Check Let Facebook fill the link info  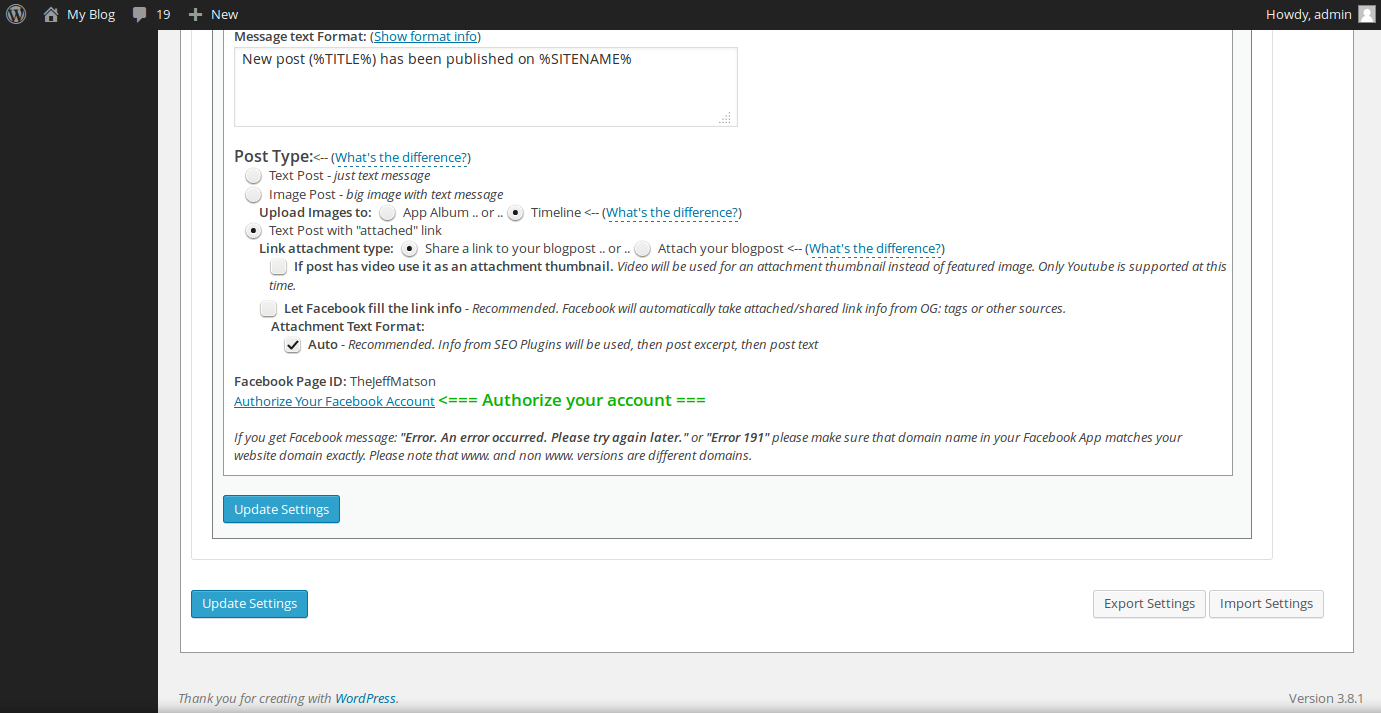[268, 308]
